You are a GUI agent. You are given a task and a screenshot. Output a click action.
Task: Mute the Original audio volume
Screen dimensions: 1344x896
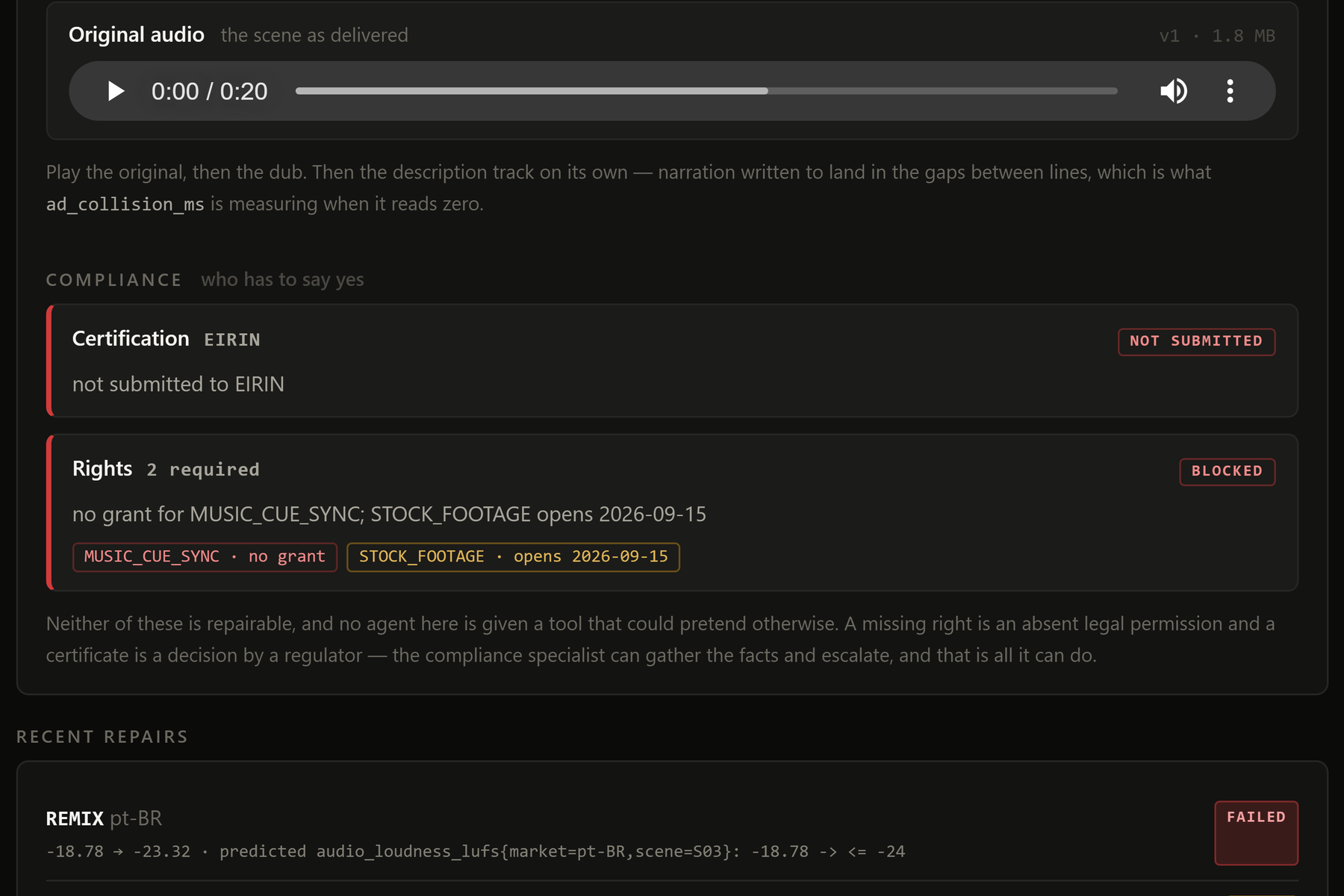click(1174, 91)
